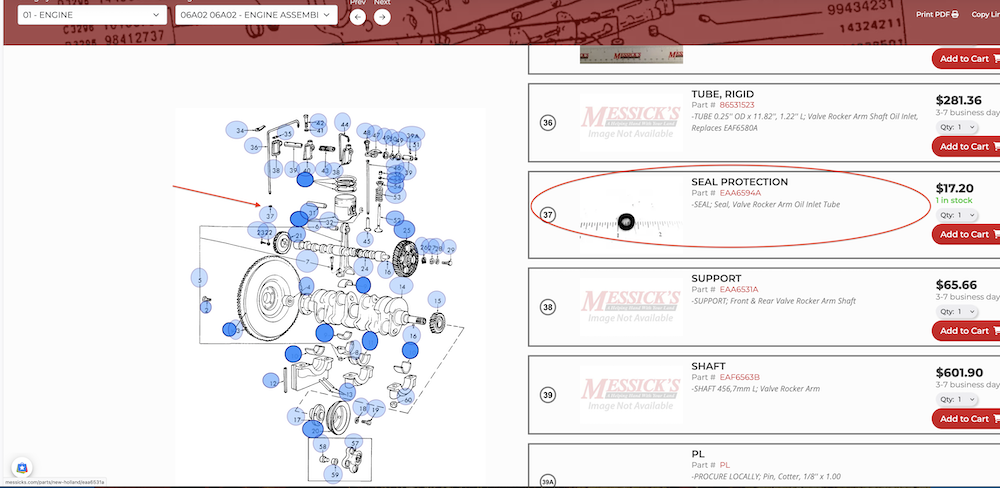Image resolution: width=1000 pixels, height=488 pixels.
Task: Click the SEAL PROTECTION part title
Action: (x=740, y=182)
